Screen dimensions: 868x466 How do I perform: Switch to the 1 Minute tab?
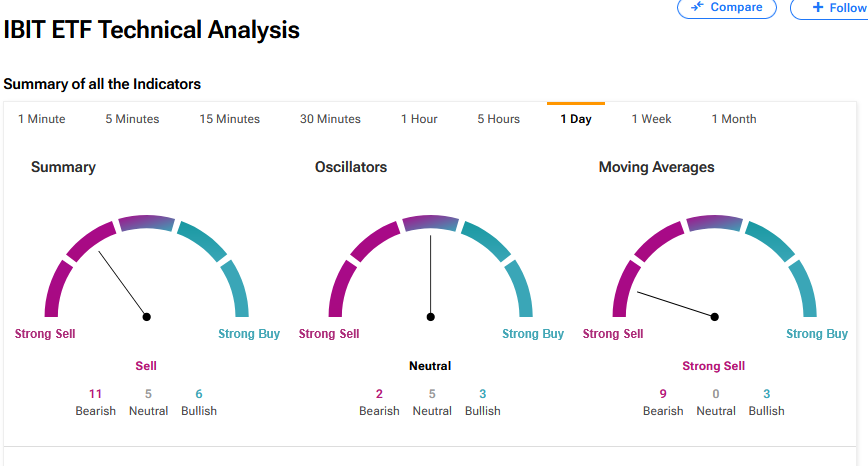(x=42, y=119)
